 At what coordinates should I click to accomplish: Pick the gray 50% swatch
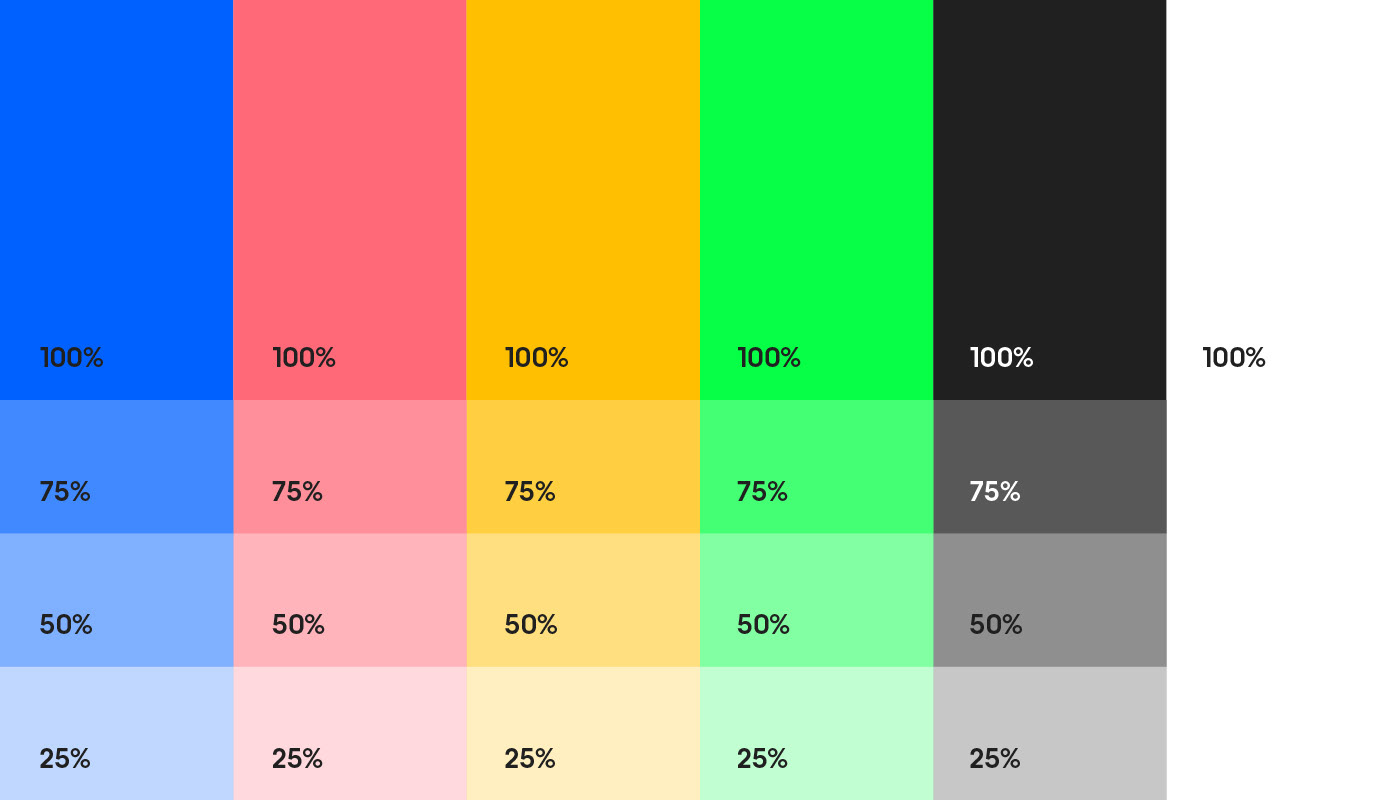pos(1050,600)
